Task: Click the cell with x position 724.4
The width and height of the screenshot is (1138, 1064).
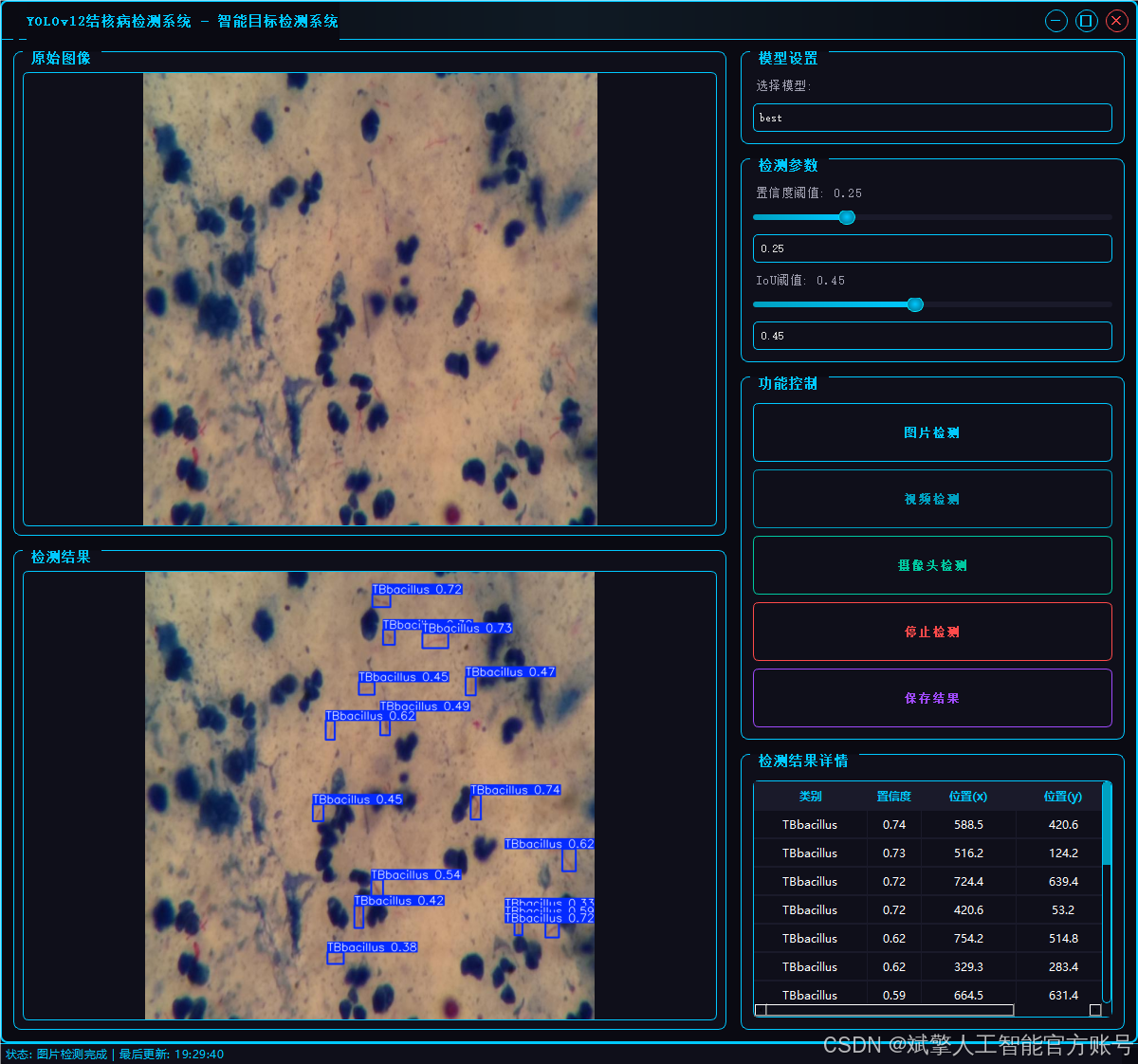Action: [x=968, y=882]
